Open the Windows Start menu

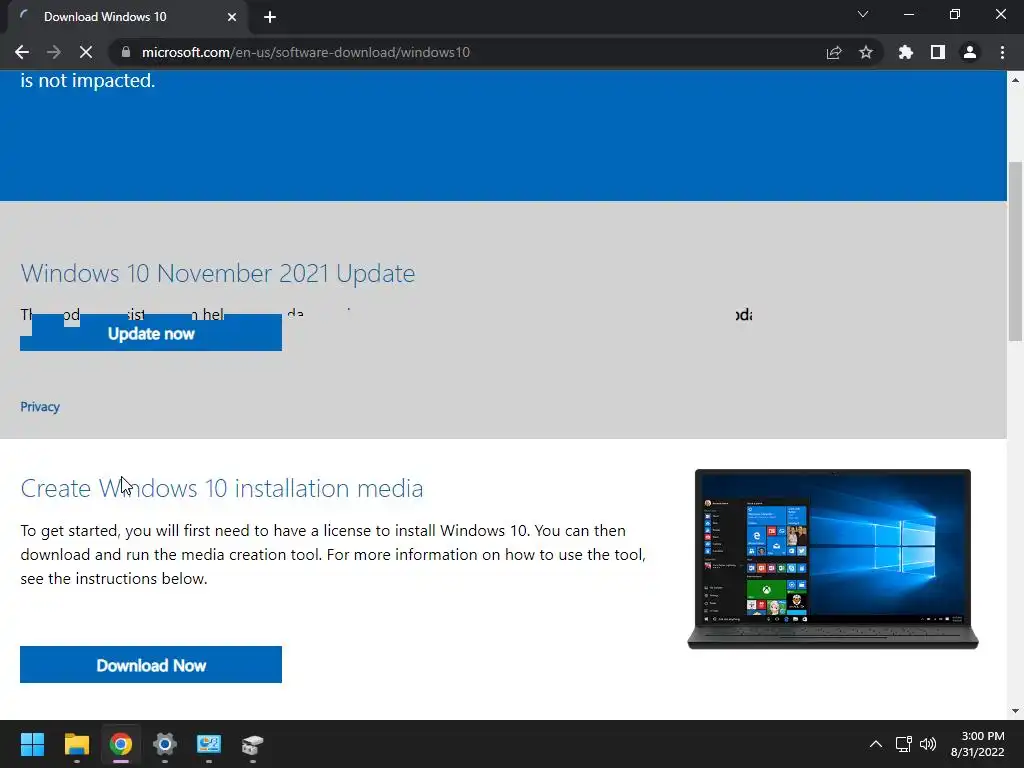tap(32, 744)
